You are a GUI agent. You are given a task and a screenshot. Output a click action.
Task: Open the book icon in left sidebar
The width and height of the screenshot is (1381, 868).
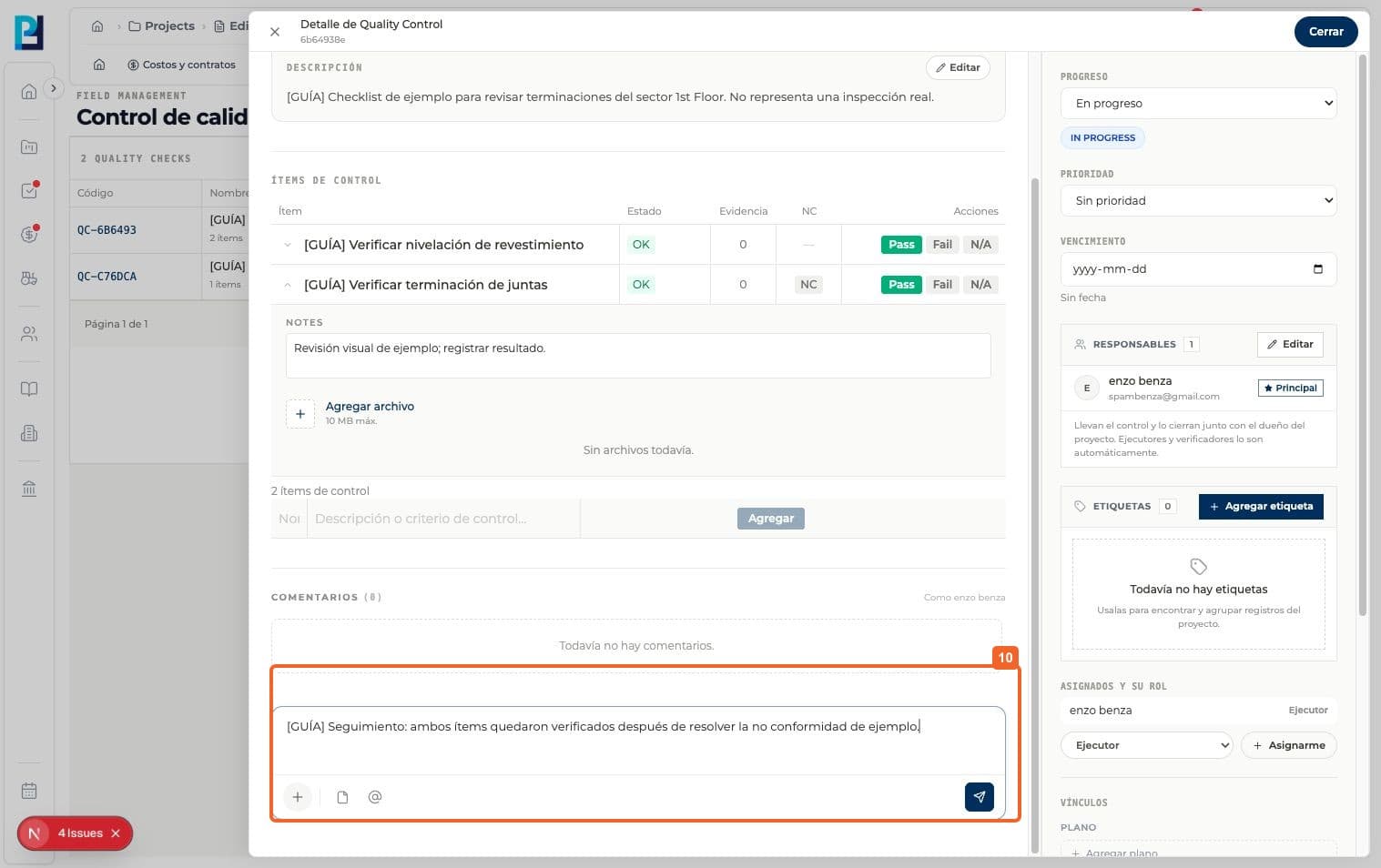(x=29, y=389)
